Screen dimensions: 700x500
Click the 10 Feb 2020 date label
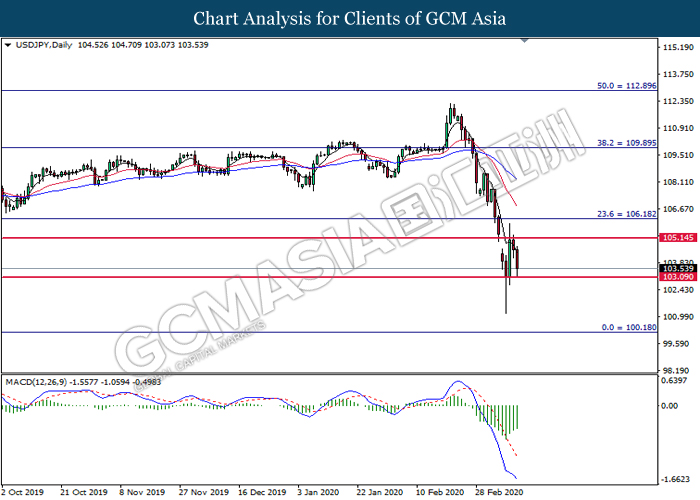coord(440,492)
